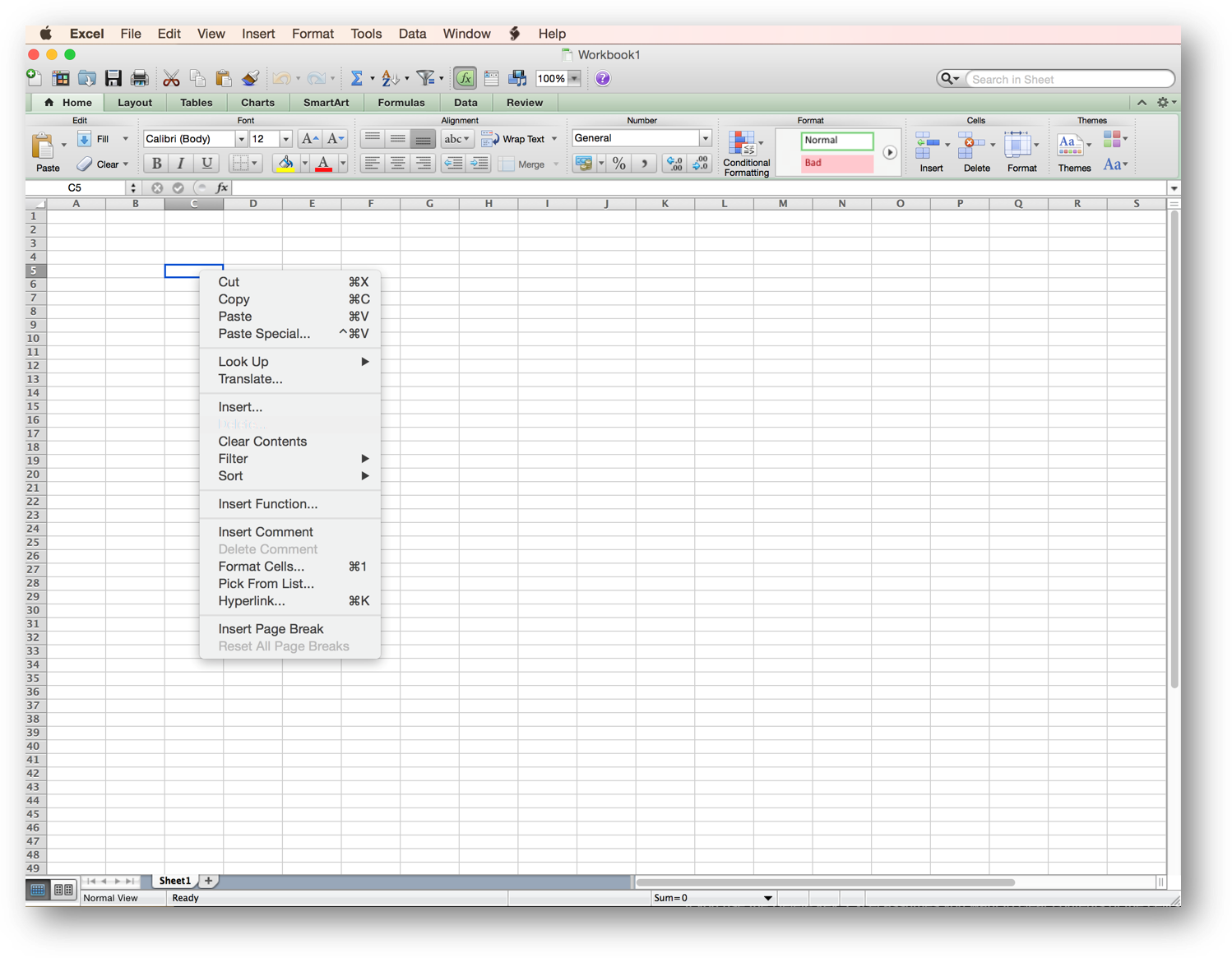Image resolution: width=1232 pixels, height=958 pixels.
Task: Toggle the formula bar fx button
Action: coord(465,79)
